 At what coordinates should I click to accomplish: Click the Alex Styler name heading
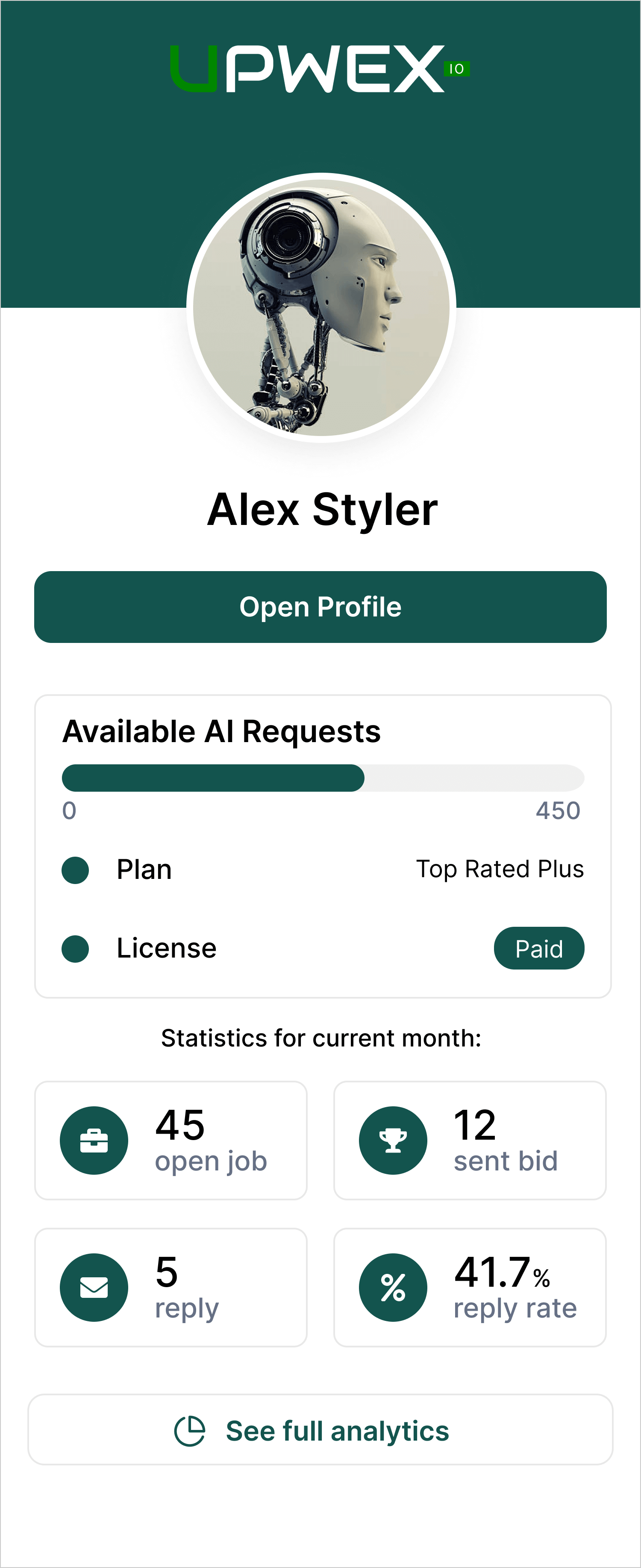322,510
